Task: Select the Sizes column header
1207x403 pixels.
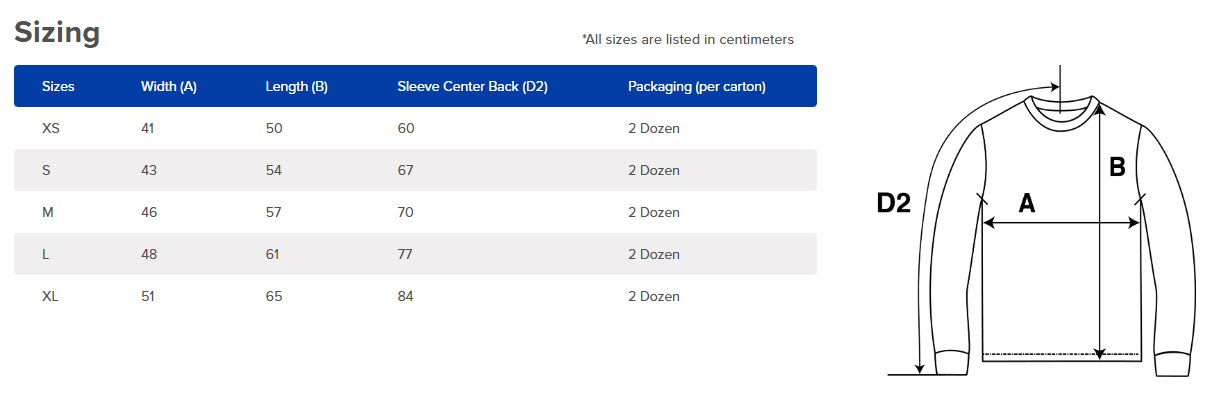Action: 58,86
